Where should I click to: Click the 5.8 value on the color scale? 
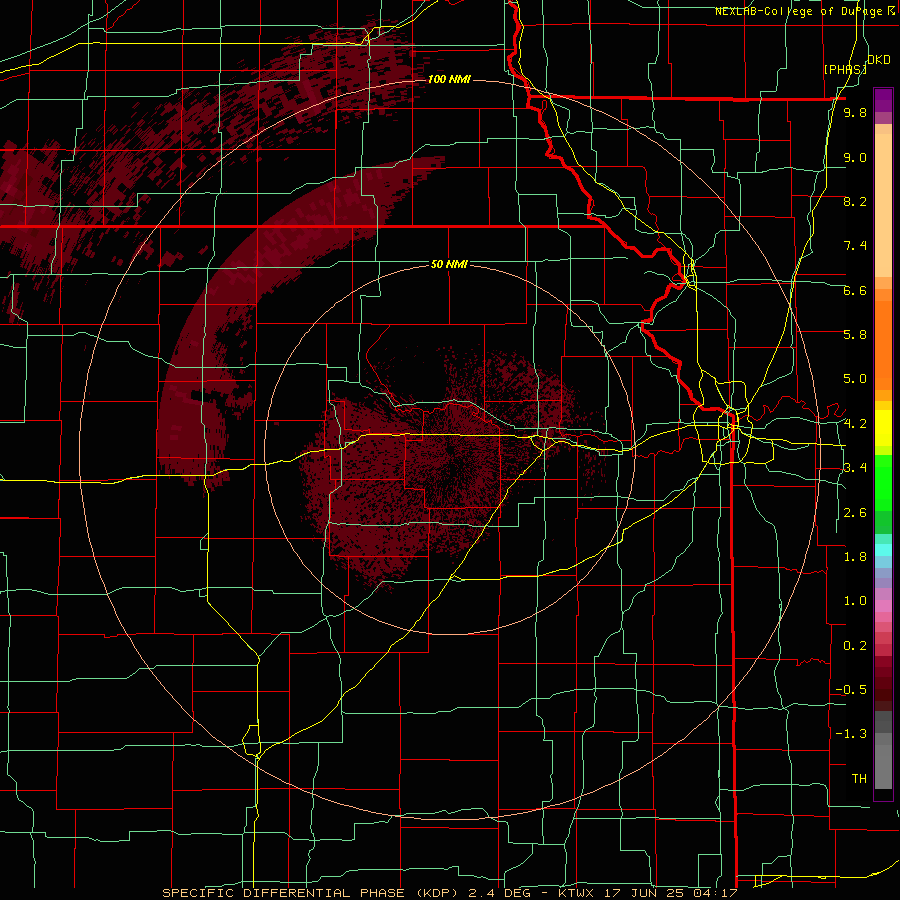pyautogui.click(x=855, y=335)
